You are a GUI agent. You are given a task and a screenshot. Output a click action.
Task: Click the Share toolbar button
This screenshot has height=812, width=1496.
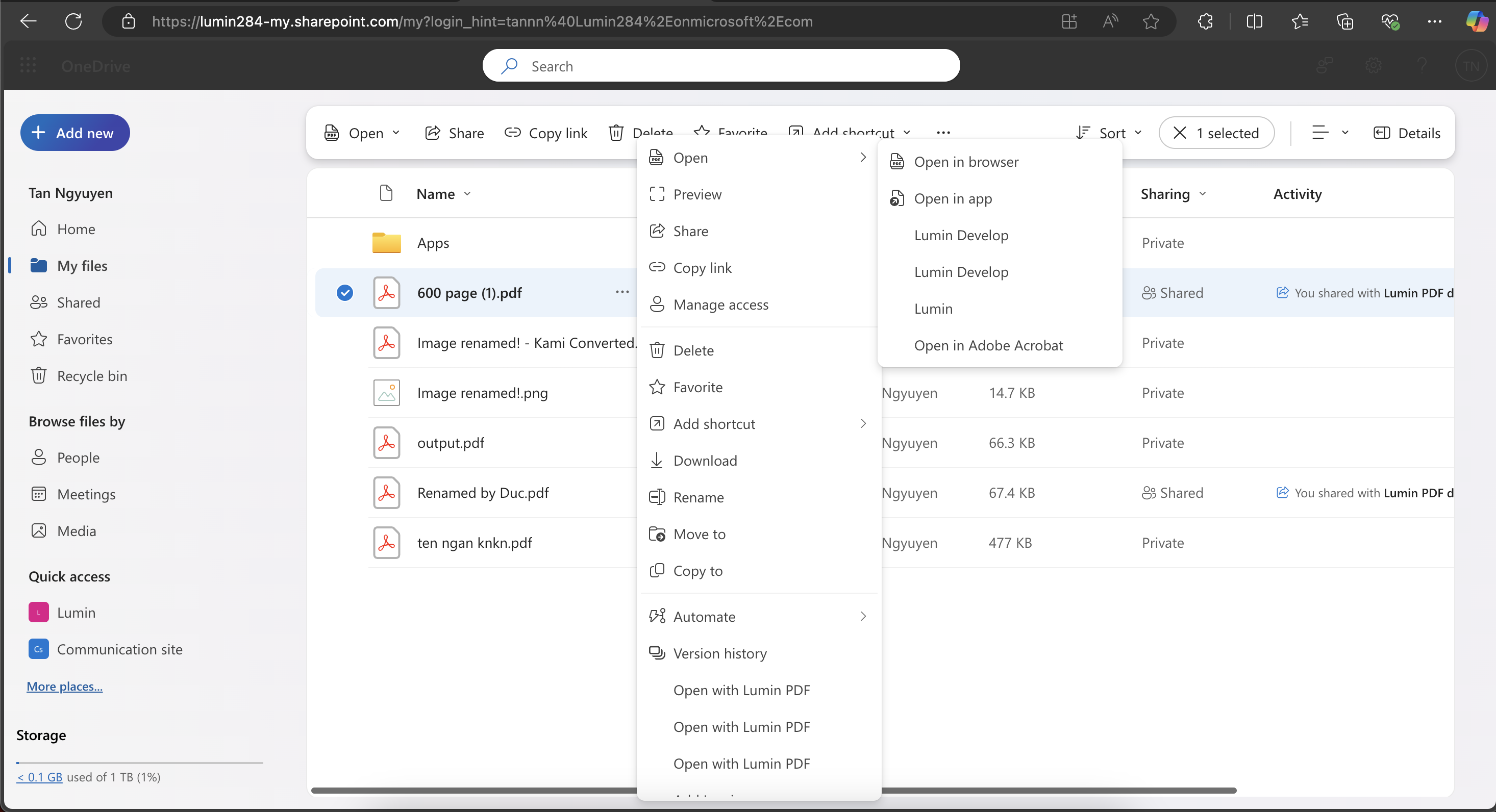(454, 133)
